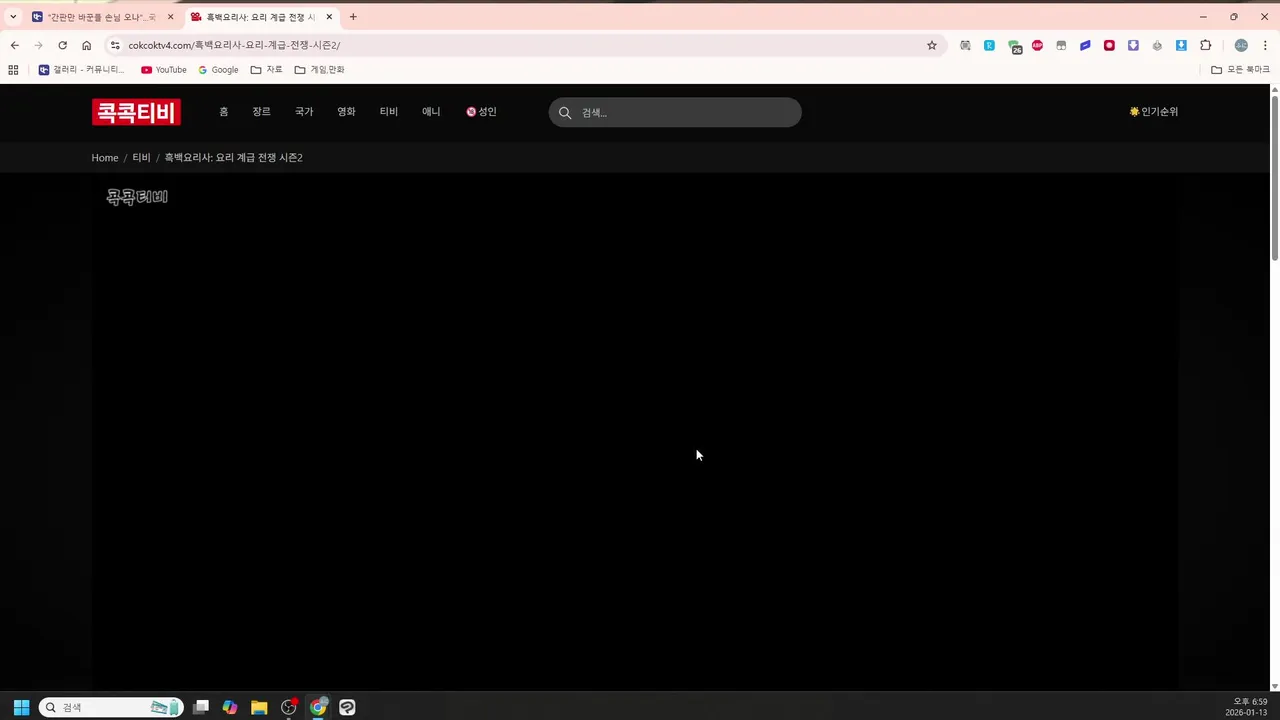Click the red record extension icon
The width and height of the screenshot is (1280, 720).
tap(1109, 45)
